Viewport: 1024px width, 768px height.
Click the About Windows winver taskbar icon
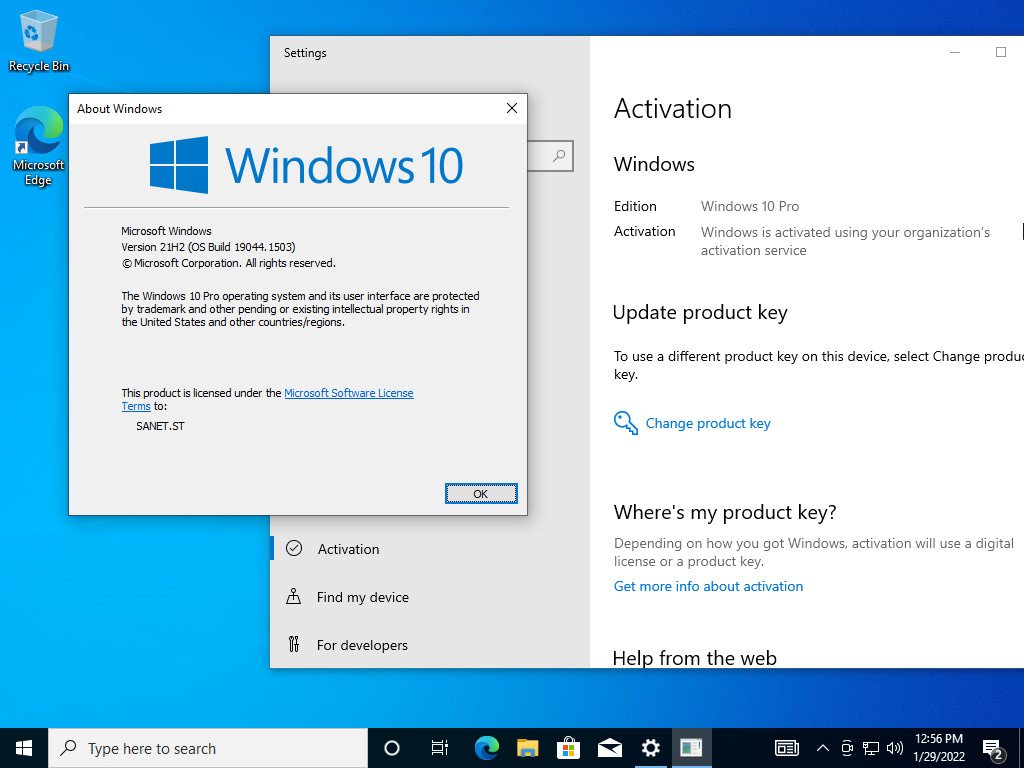(691, 748)
